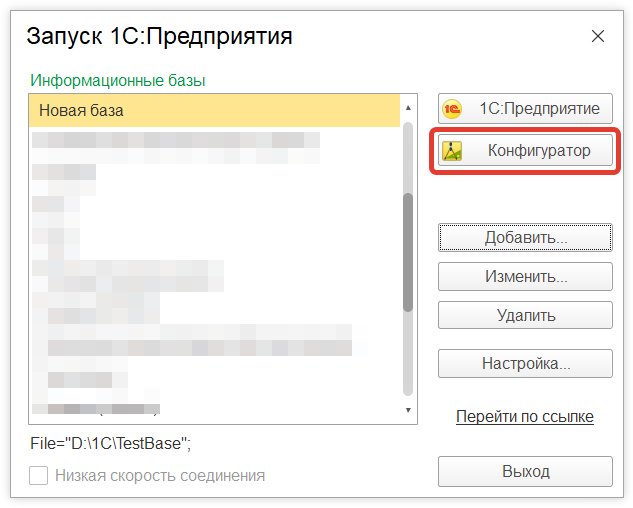Select the Новая база entry
Image resolution: width=633 pixels, height=508 pixels.
(x=215, y=110)
